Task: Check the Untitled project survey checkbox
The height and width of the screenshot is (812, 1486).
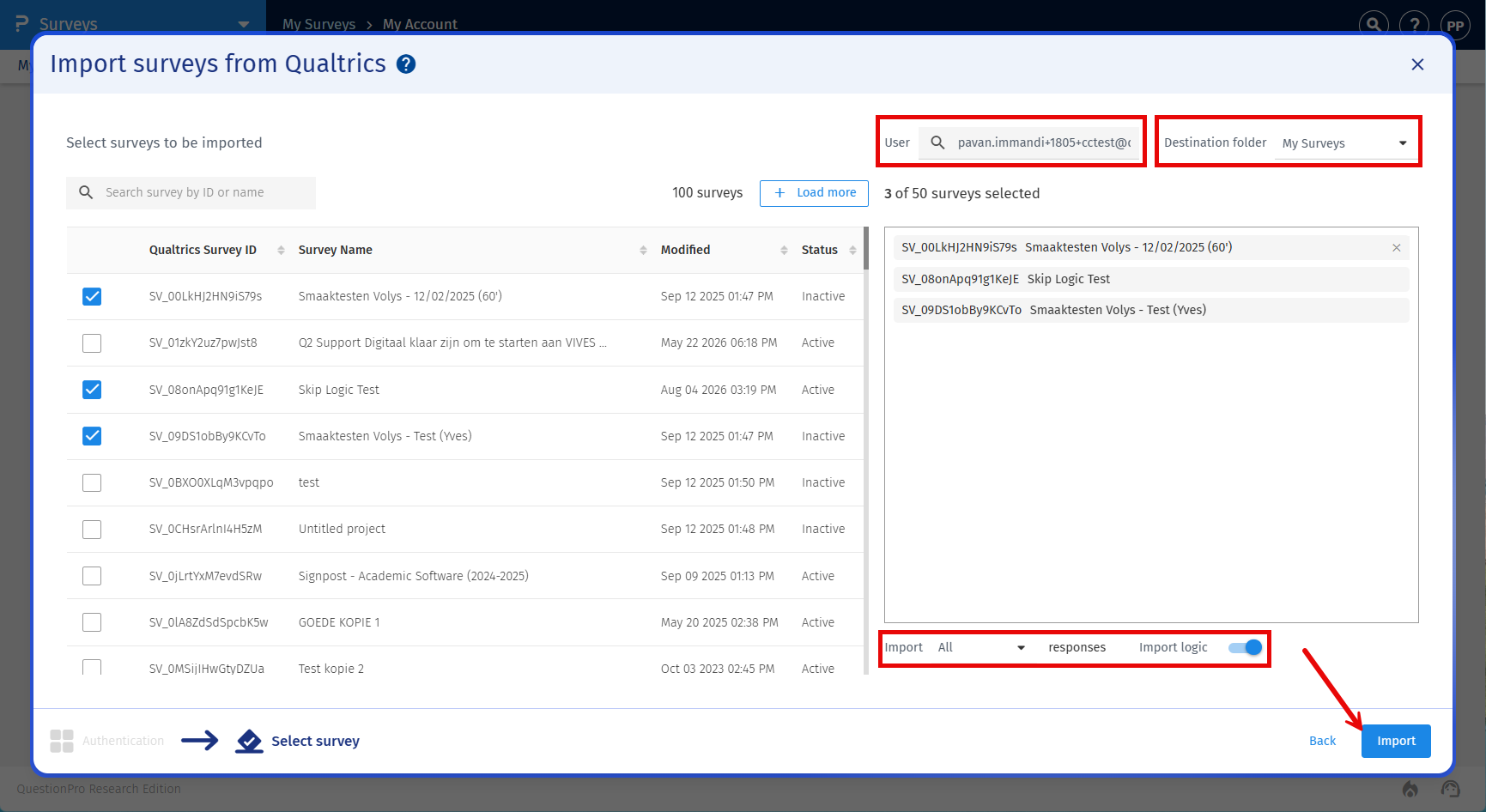Action: pos(92,530)
